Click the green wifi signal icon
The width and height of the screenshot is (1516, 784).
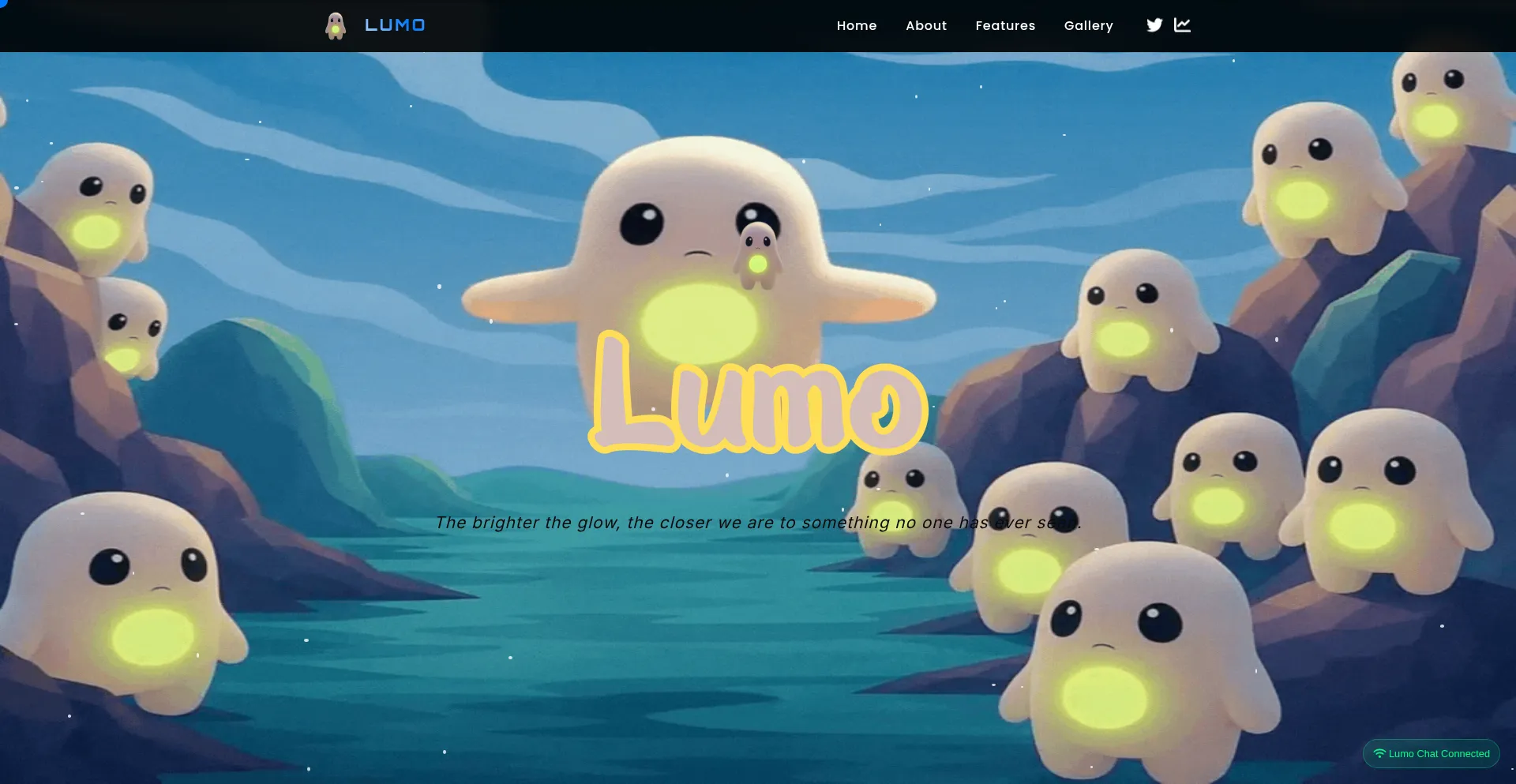(1379, 753)
